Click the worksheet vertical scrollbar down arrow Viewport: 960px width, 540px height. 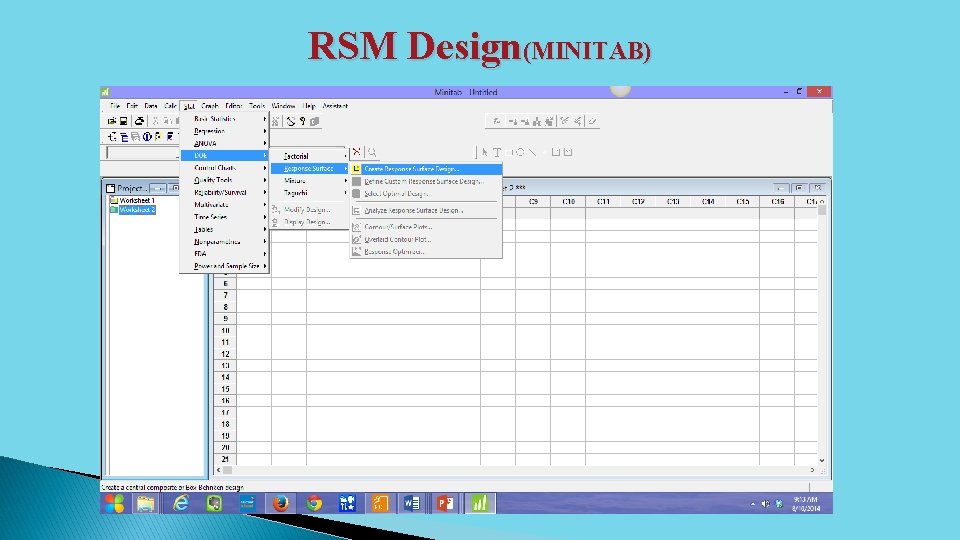coord(822,460)
